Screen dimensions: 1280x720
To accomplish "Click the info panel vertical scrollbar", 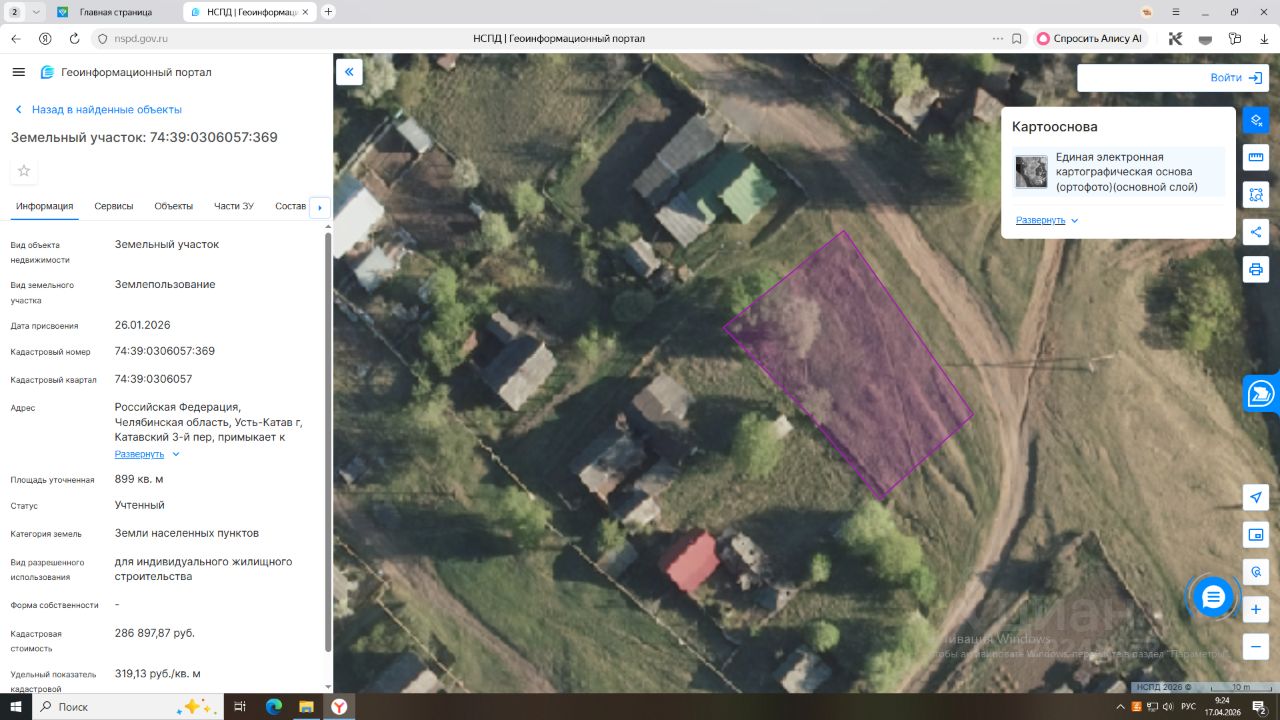I will [x=328, y=440].
